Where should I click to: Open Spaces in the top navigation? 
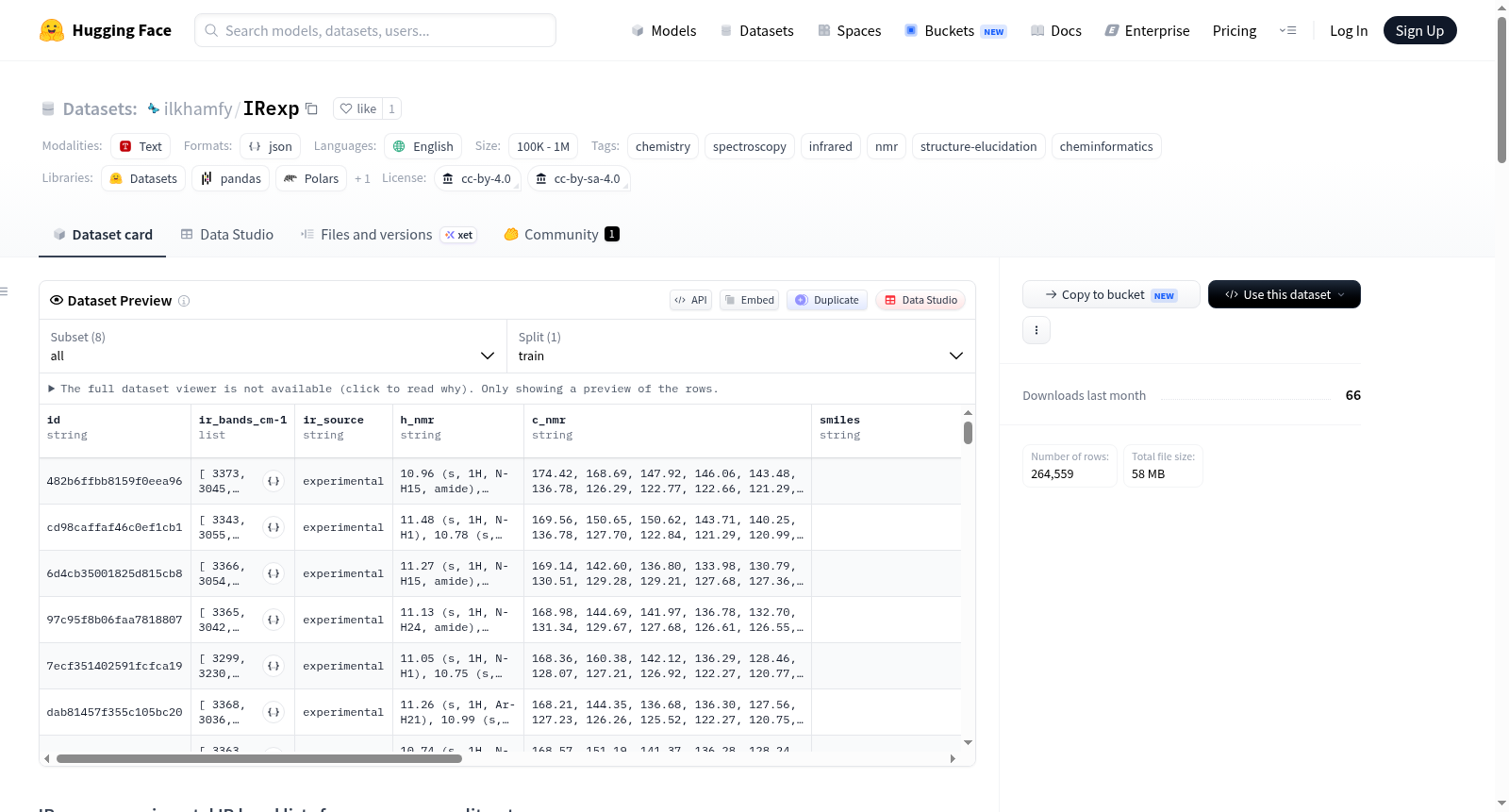pyautogui.click(x=850, y=31)
